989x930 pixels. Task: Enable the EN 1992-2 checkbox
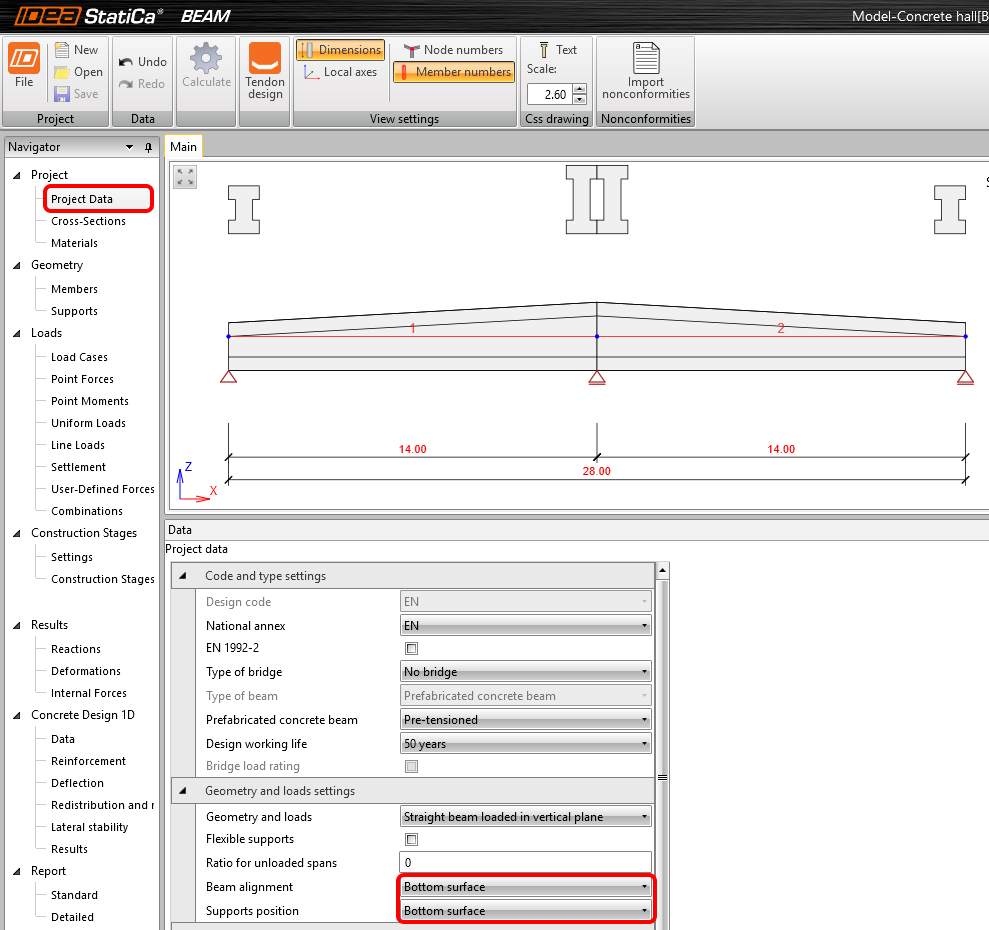[x=411, y=648]
